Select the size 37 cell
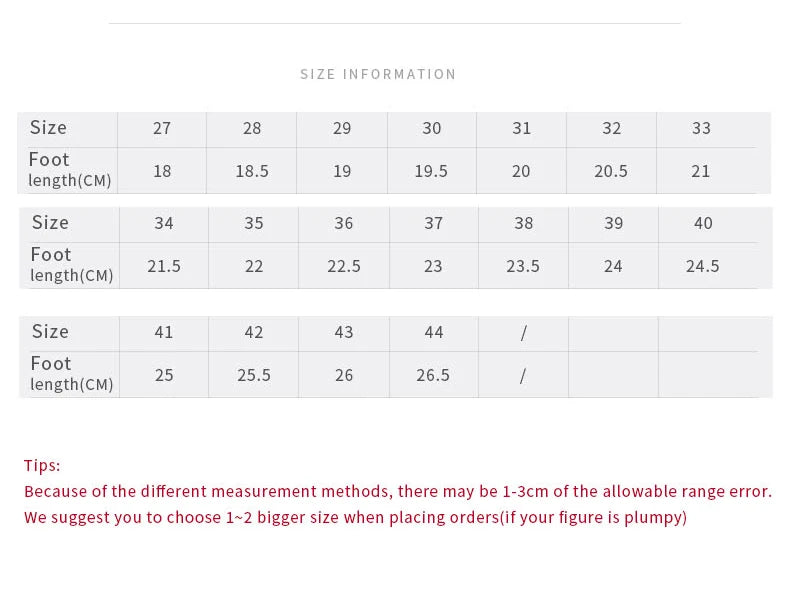 pyautogui.click(x=434, y=223)
